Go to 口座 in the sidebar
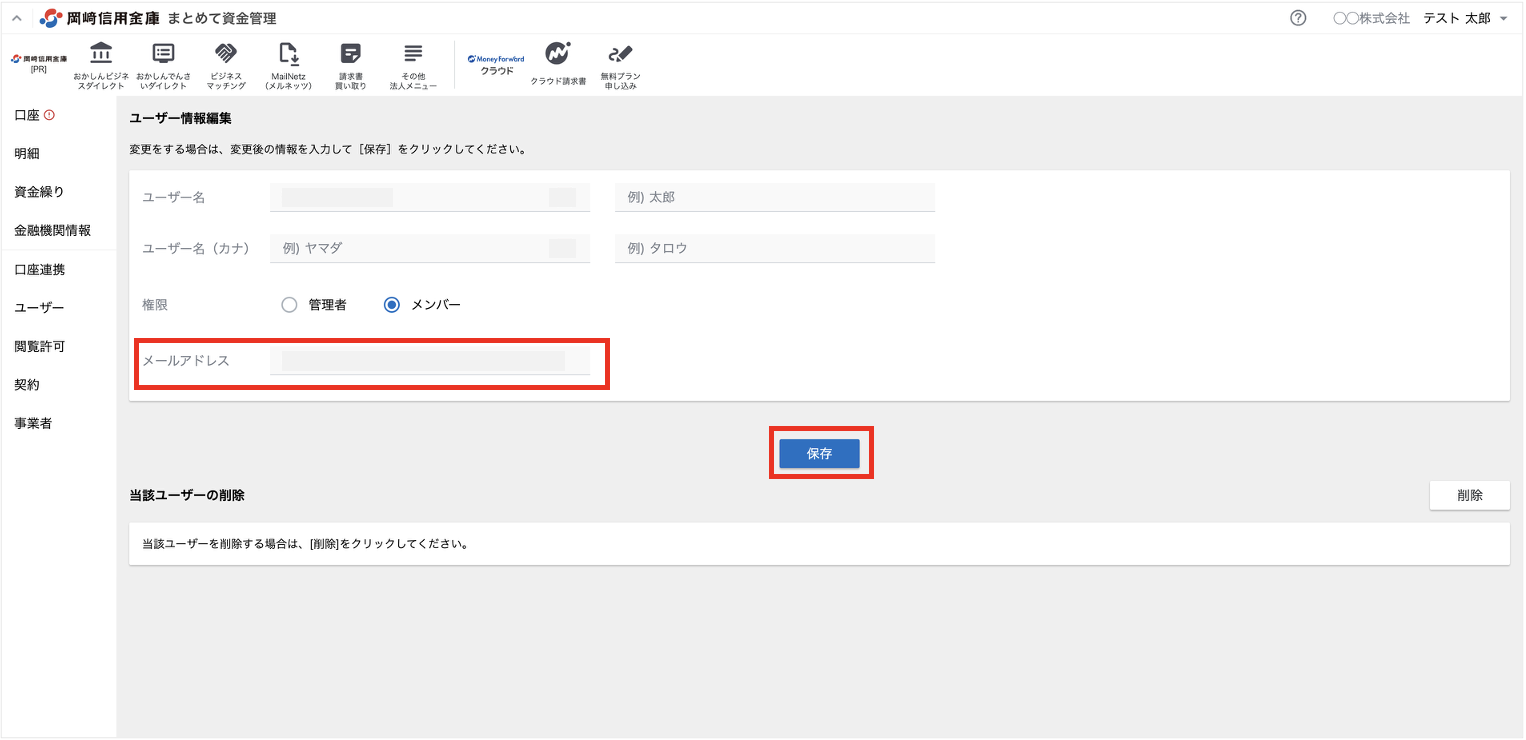 (x=27, y=115)
